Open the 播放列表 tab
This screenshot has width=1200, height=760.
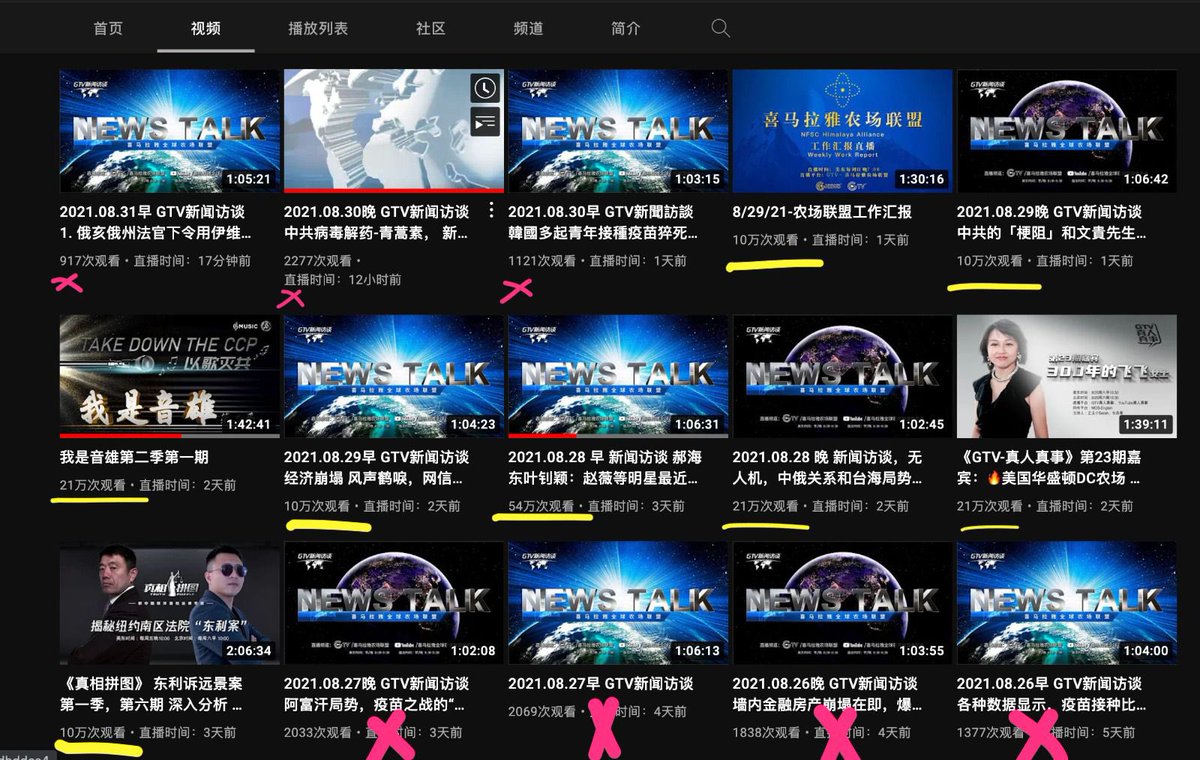click(318, 28)
